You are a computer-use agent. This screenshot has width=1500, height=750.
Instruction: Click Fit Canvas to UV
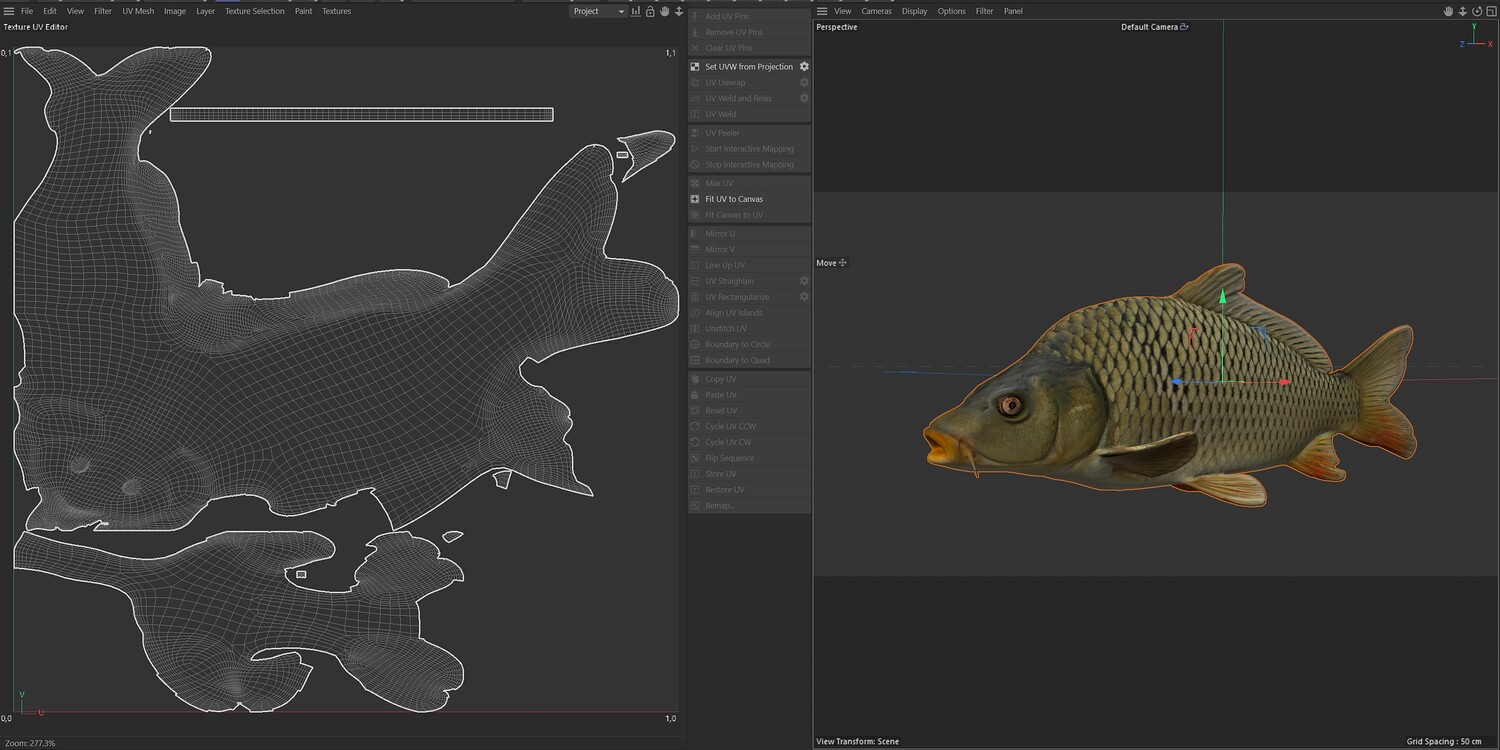750,215
